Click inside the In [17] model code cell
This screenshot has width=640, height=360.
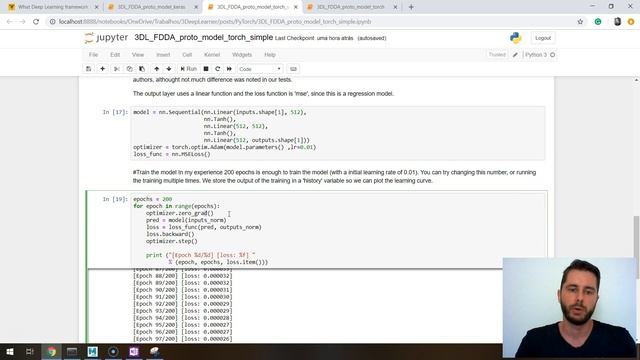pyautogui.click(x=338, y=133)
